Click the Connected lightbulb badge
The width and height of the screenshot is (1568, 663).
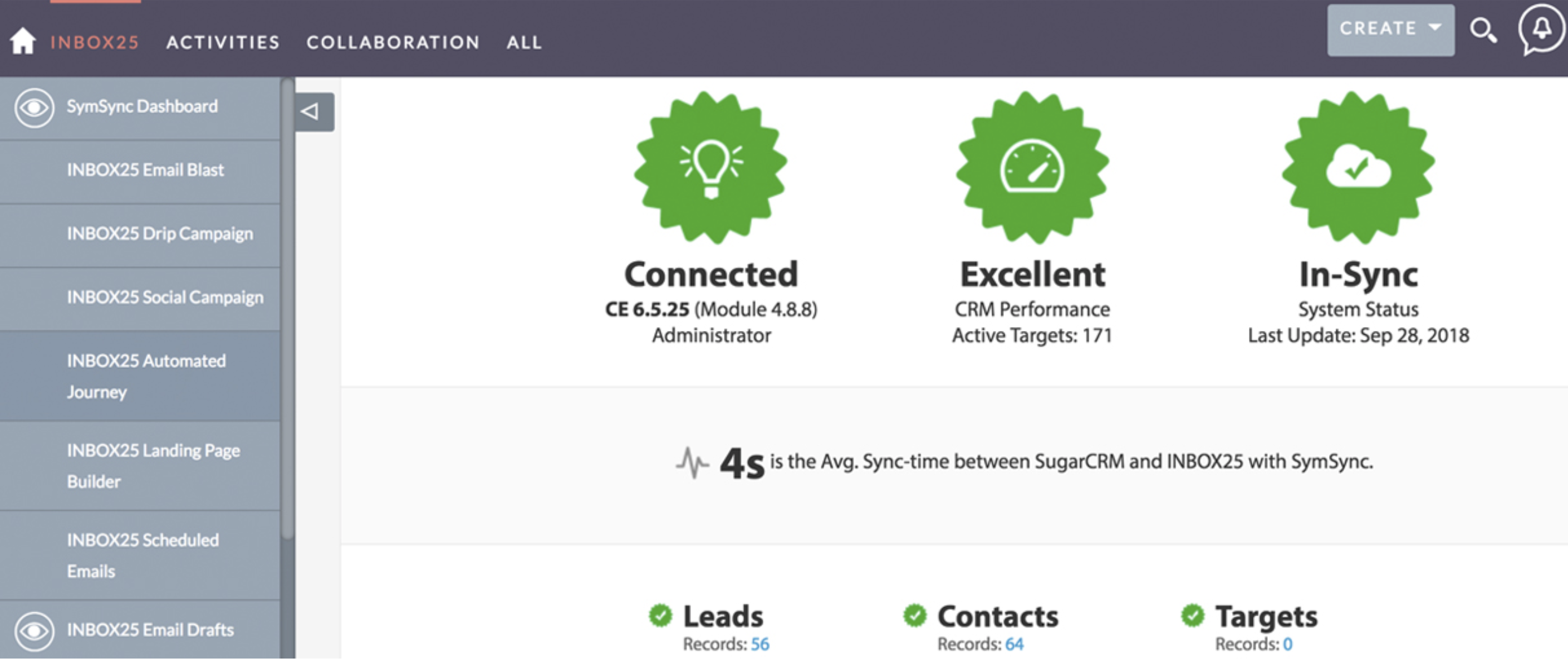pyautogui.click(x=710, y=168)
